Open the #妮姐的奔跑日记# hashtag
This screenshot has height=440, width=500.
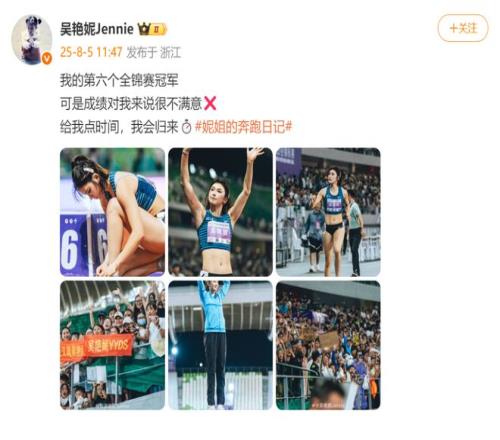click(243, 127)
